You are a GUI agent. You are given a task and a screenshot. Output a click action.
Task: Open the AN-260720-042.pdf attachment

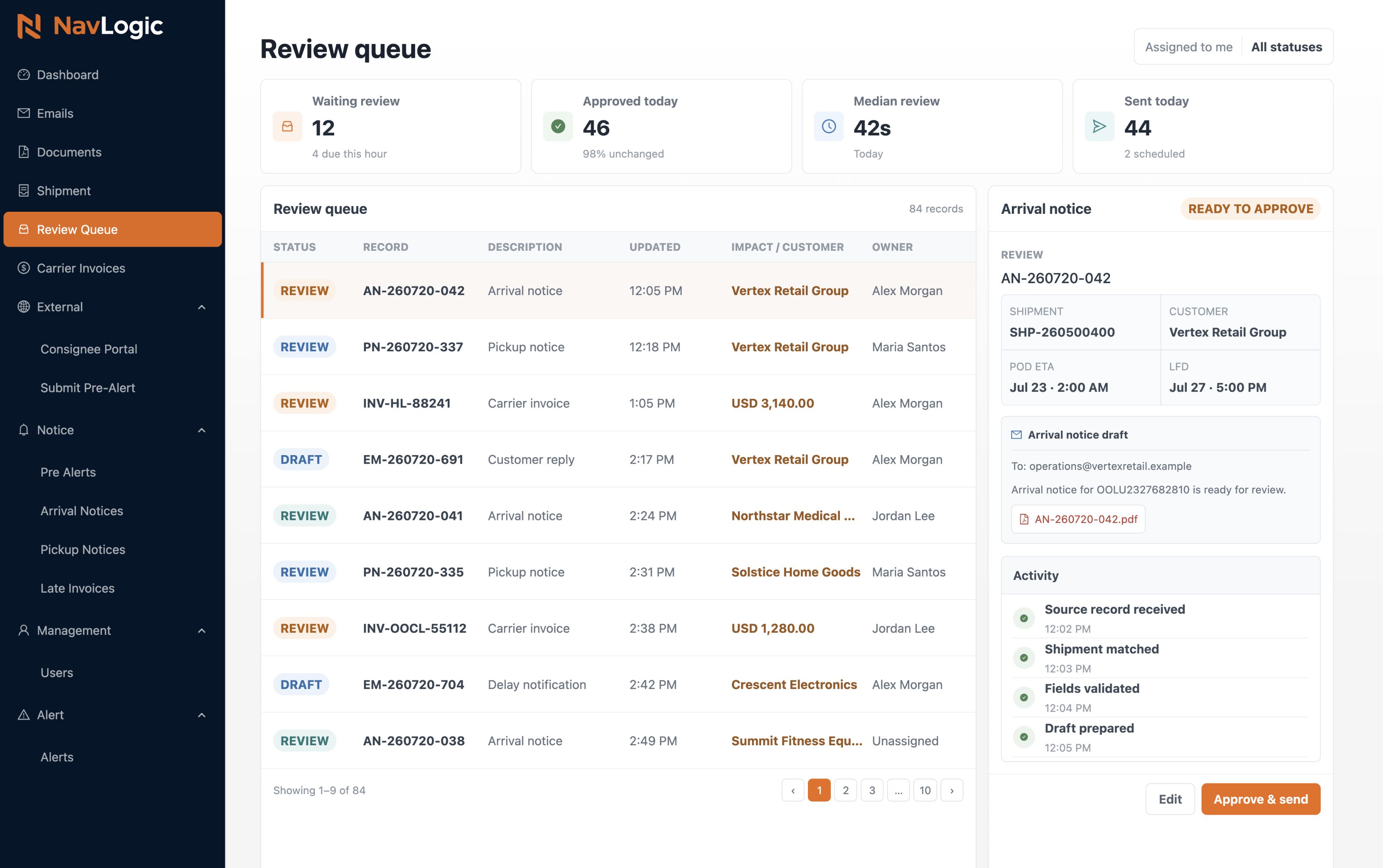pyautogui.click(x=1078, y=519)
